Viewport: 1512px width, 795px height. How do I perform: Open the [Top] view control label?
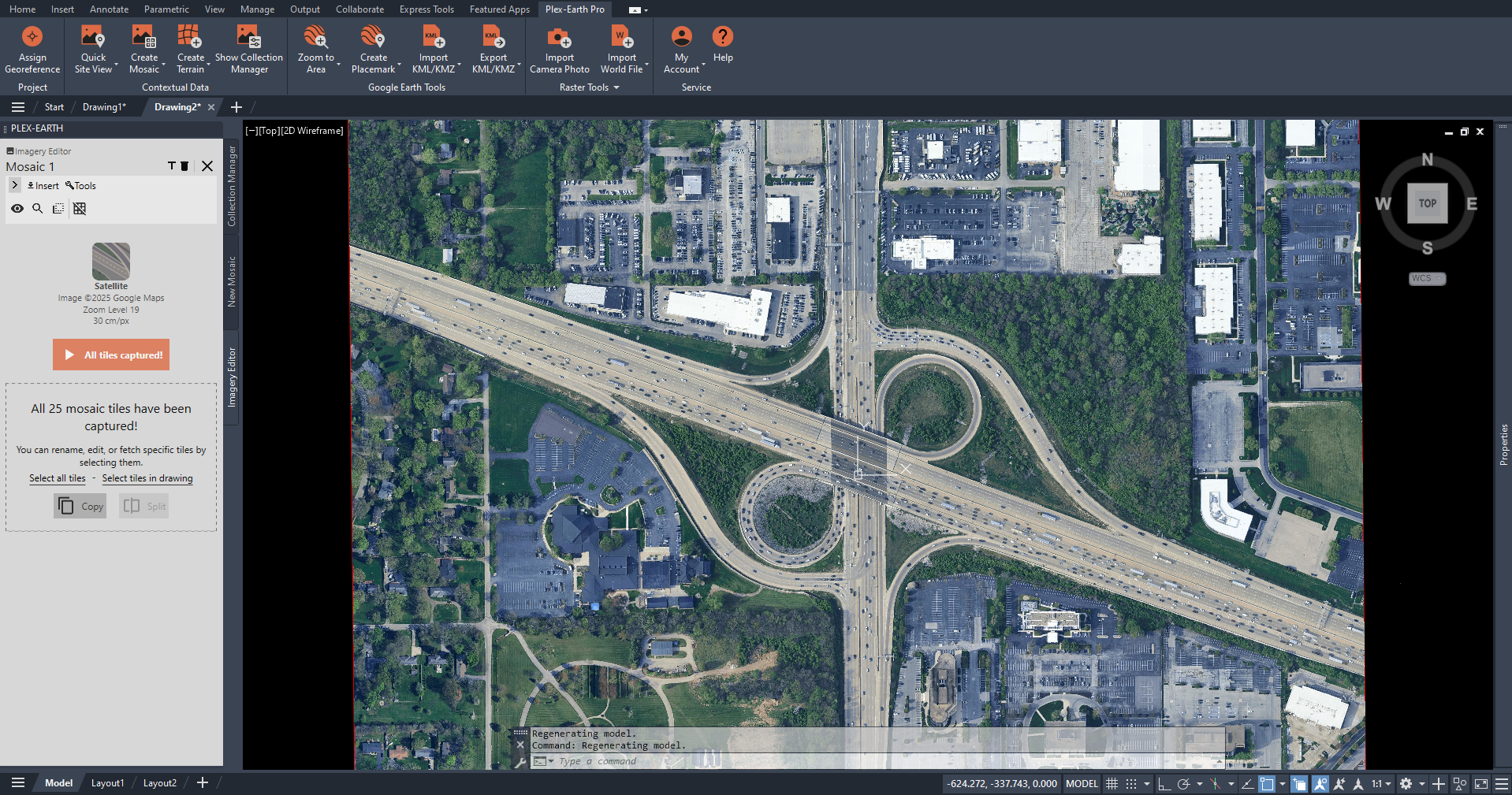pyautogui.click(x=269, y=131)
